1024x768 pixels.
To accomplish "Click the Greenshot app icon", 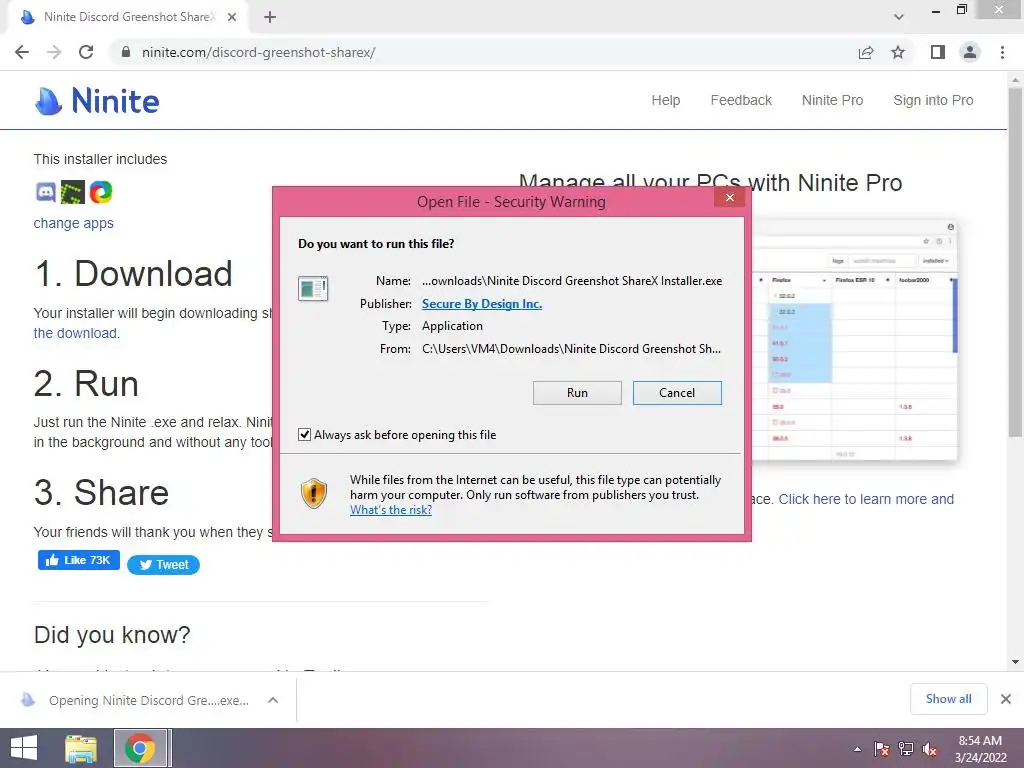I will pyautogui.click(x=72, y=192).
